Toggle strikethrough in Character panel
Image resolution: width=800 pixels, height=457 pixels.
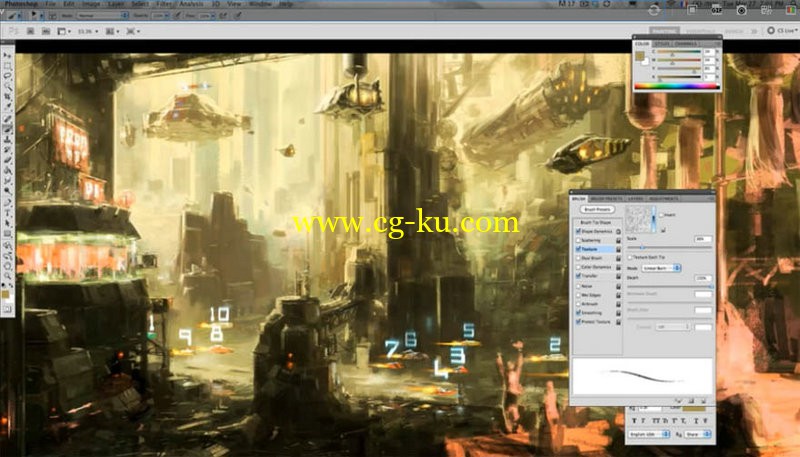tap(705, 421)
